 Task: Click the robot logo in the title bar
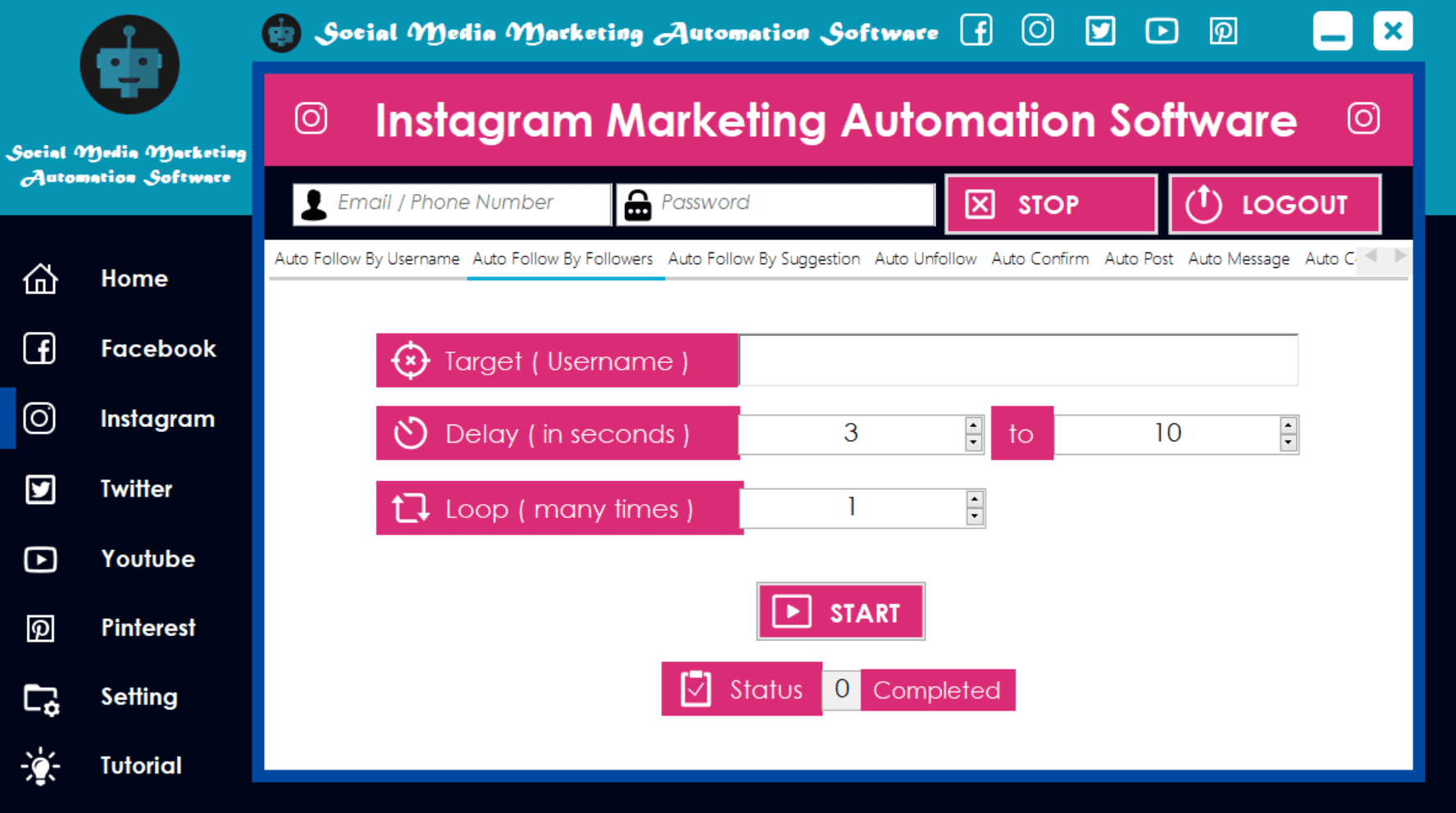tap(281, 34)
